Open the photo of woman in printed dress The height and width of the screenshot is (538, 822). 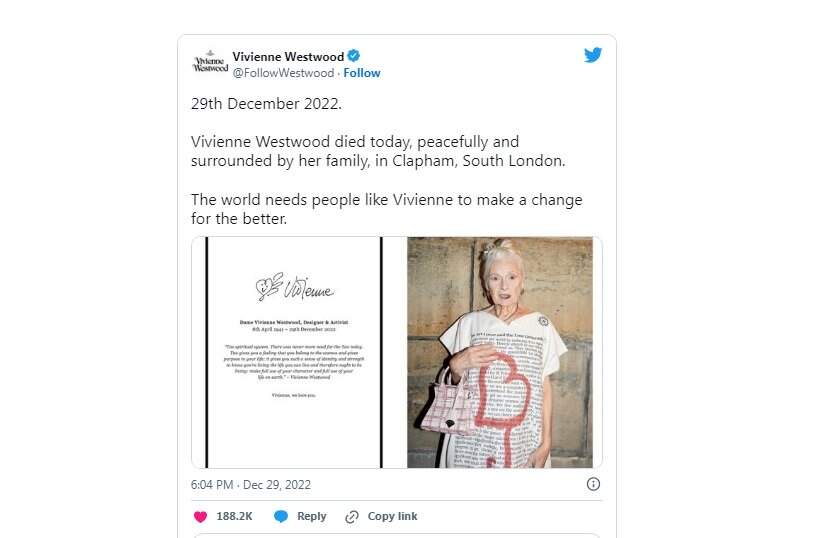click(x=499, y=352)
